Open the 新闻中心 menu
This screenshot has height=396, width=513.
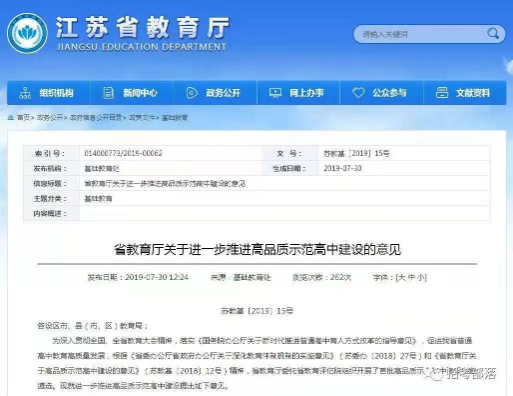tap(132, 93)
